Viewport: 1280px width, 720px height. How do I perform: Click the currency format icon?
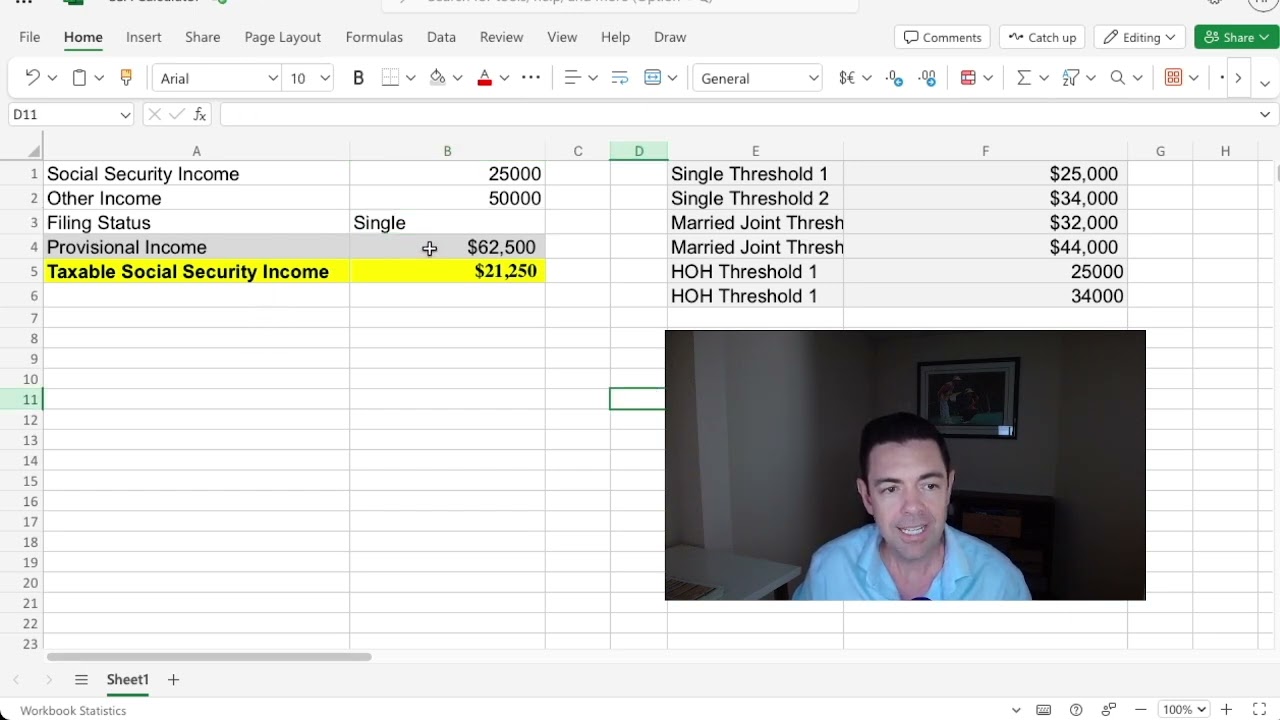coord(847,78)
